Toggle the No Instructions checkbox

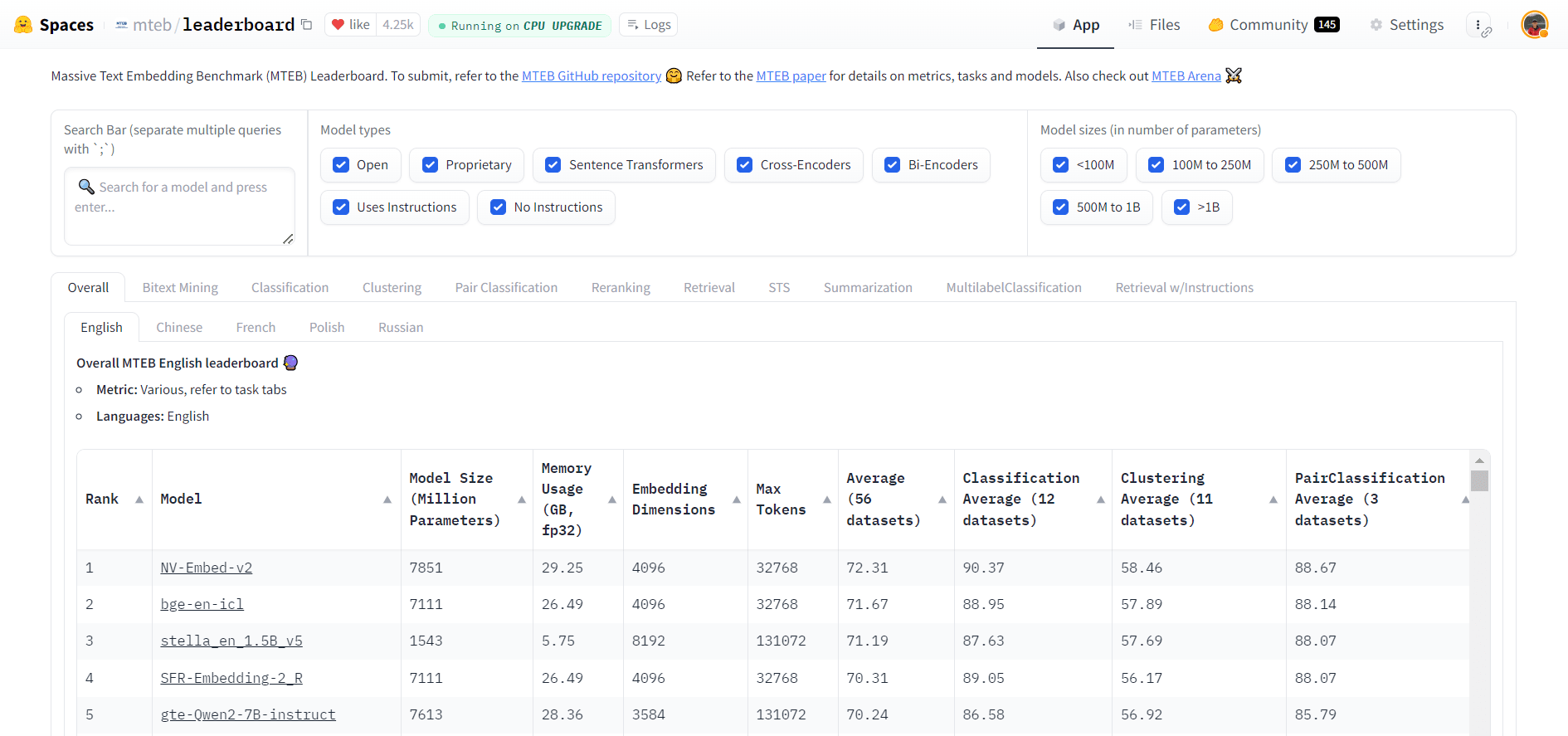498,207
